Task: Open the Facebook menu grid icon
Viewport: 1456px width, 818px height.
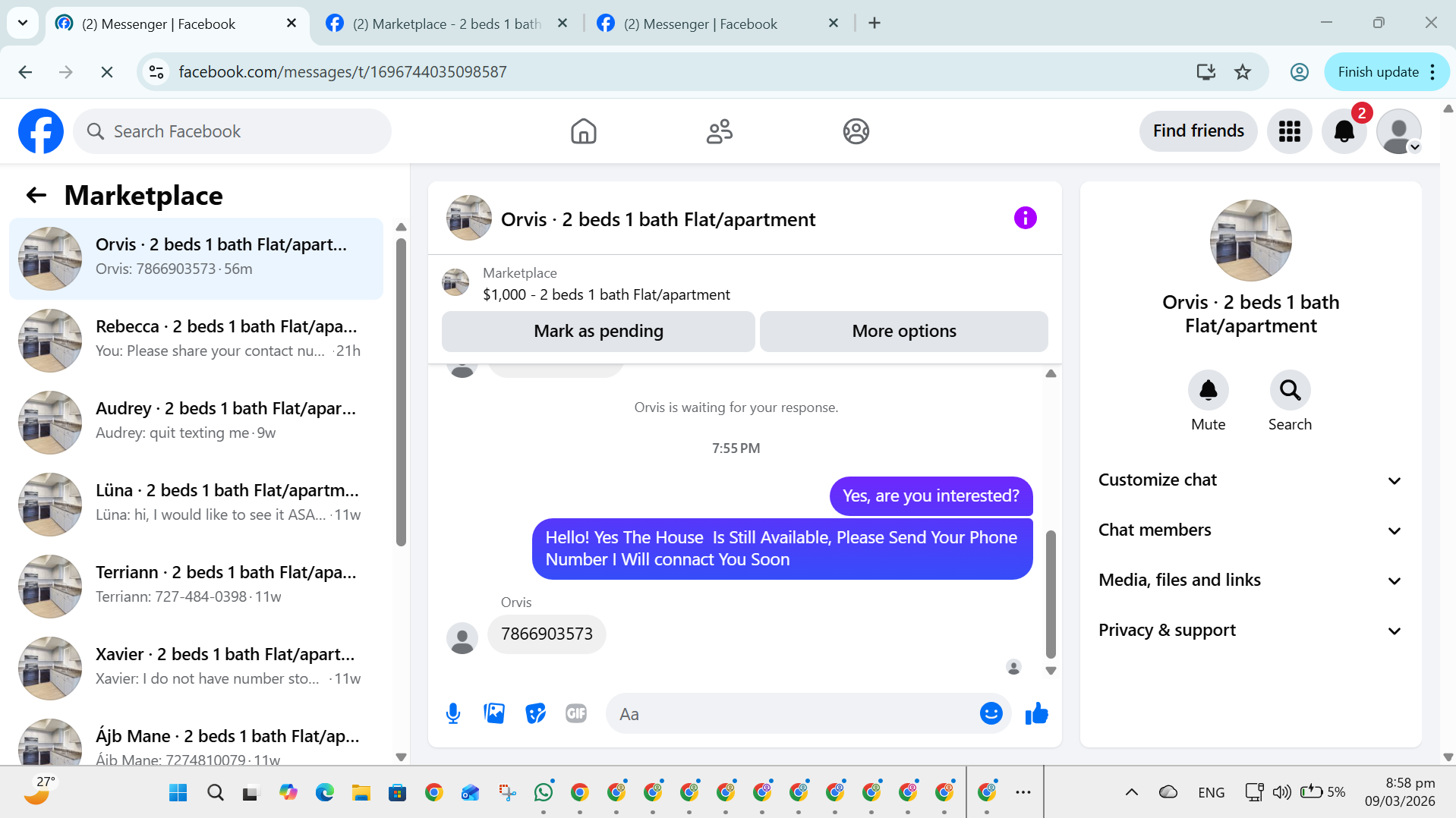Action: tap(1289, 131)
